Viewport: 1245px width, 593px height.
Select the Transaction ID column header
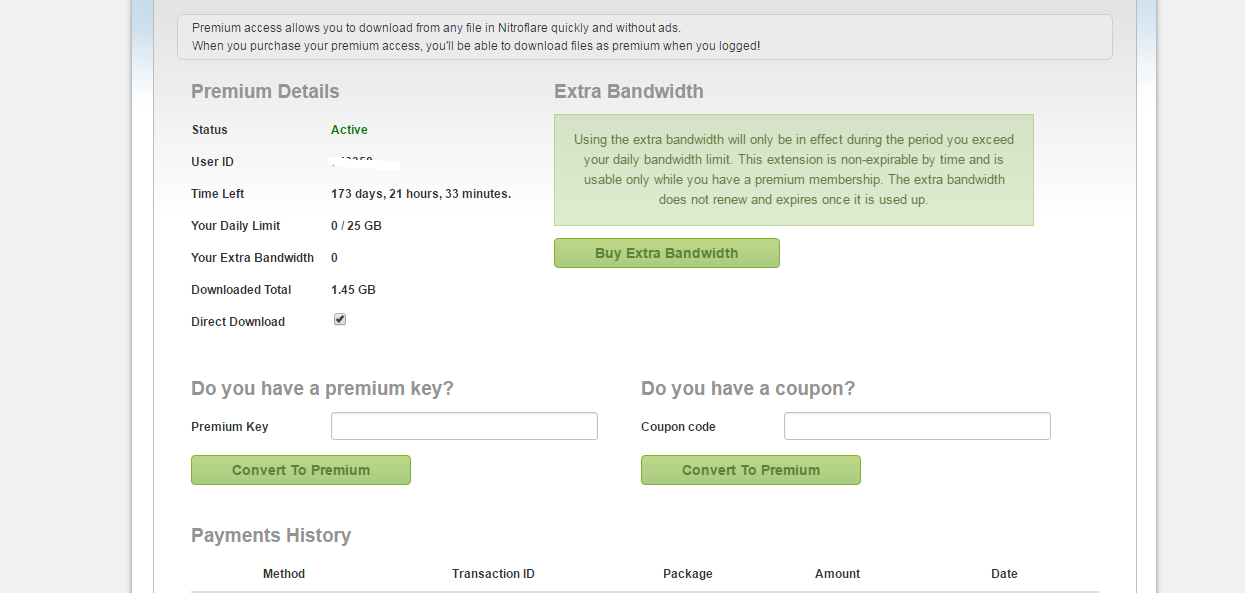tap(493, 574)
